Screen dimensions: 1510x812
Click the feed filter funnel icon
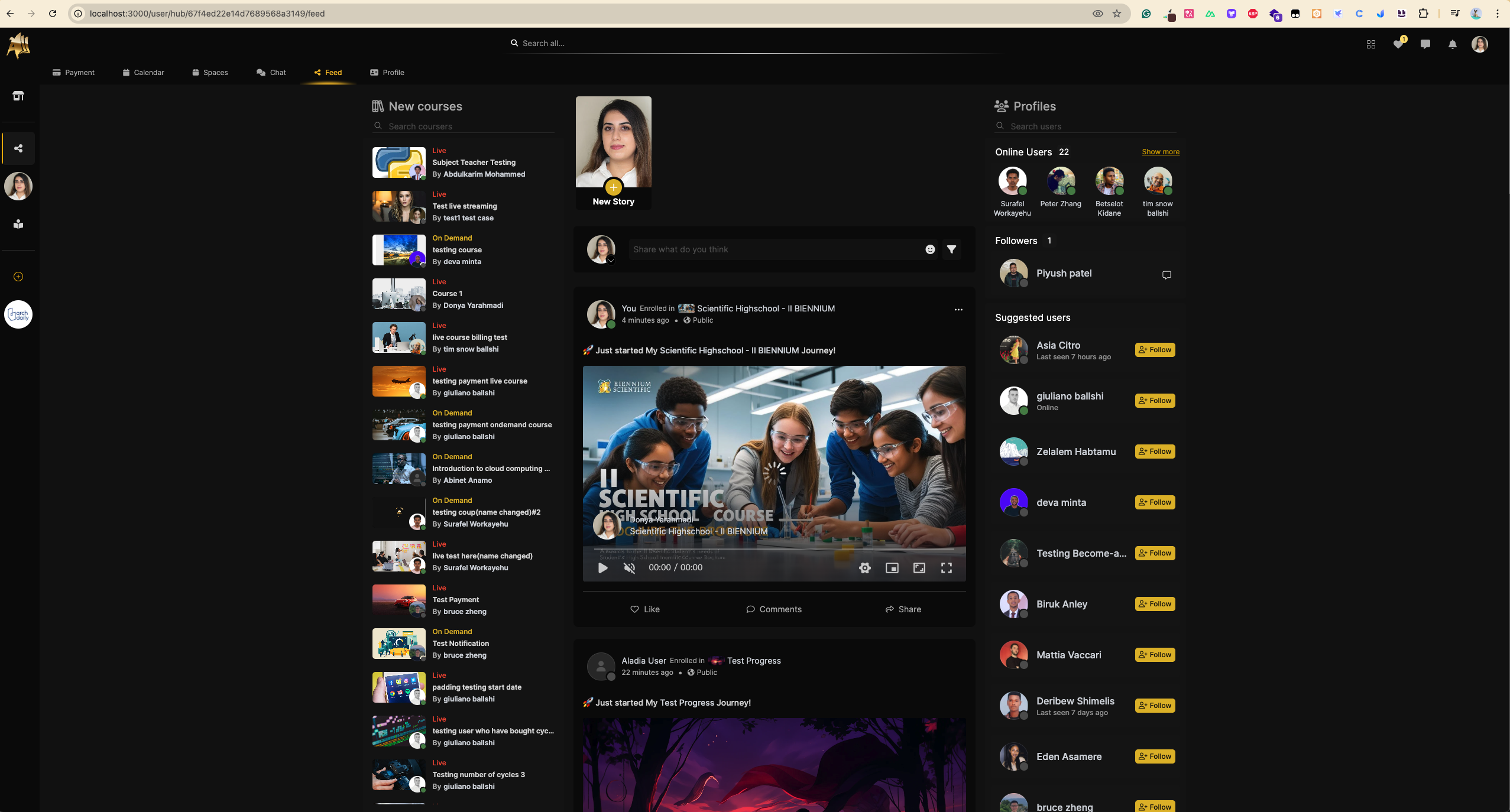[x=951, y=249]
